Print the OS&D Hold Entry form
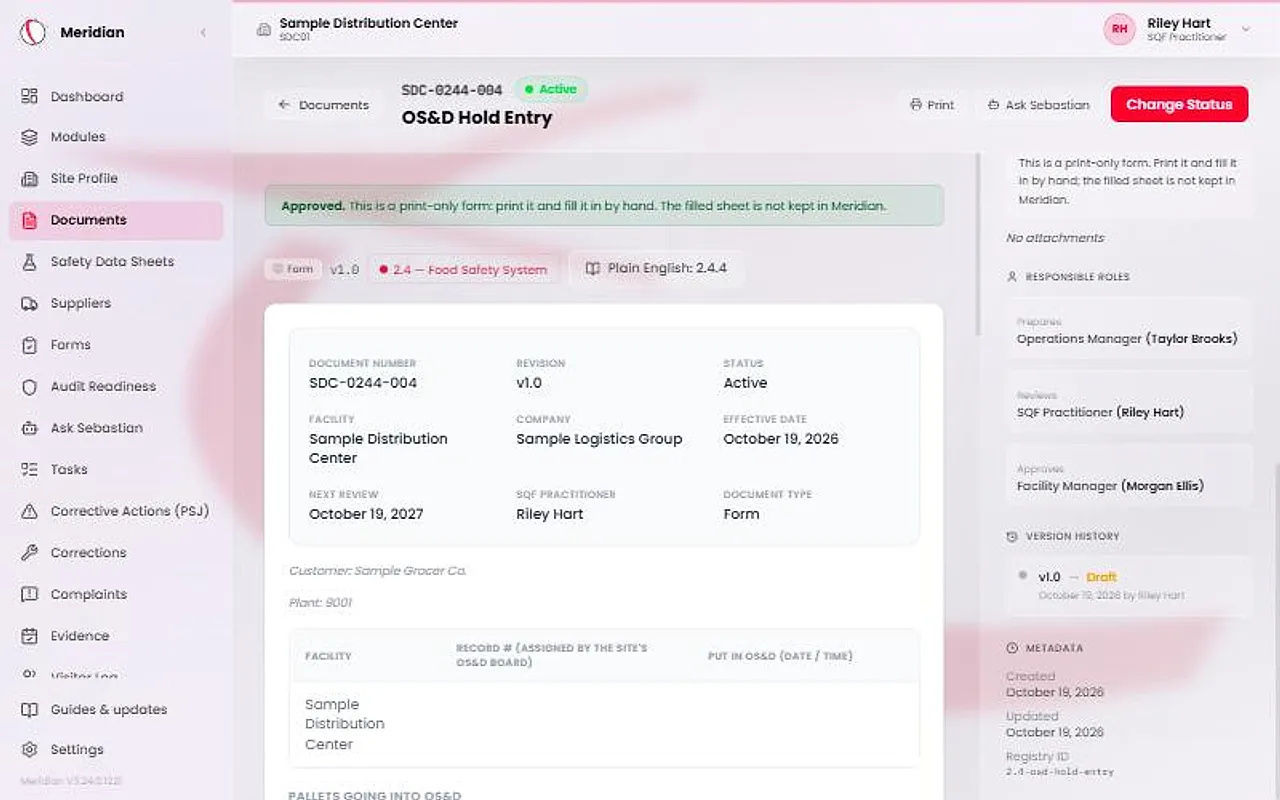The image size is (1280, 800). [932, 105]
